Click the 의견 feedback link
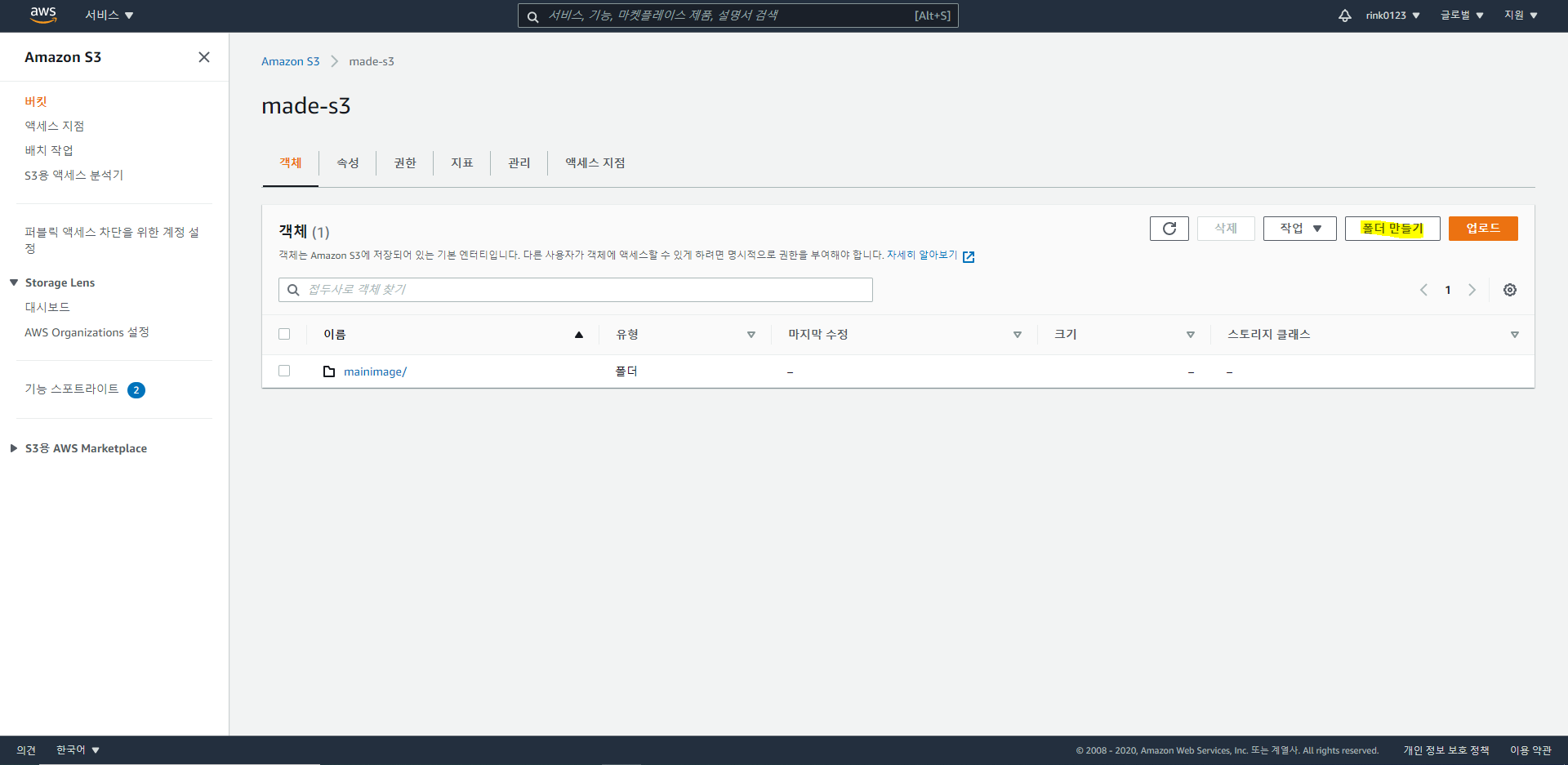This screenshot has height=765, width=1568. point(26,750)
